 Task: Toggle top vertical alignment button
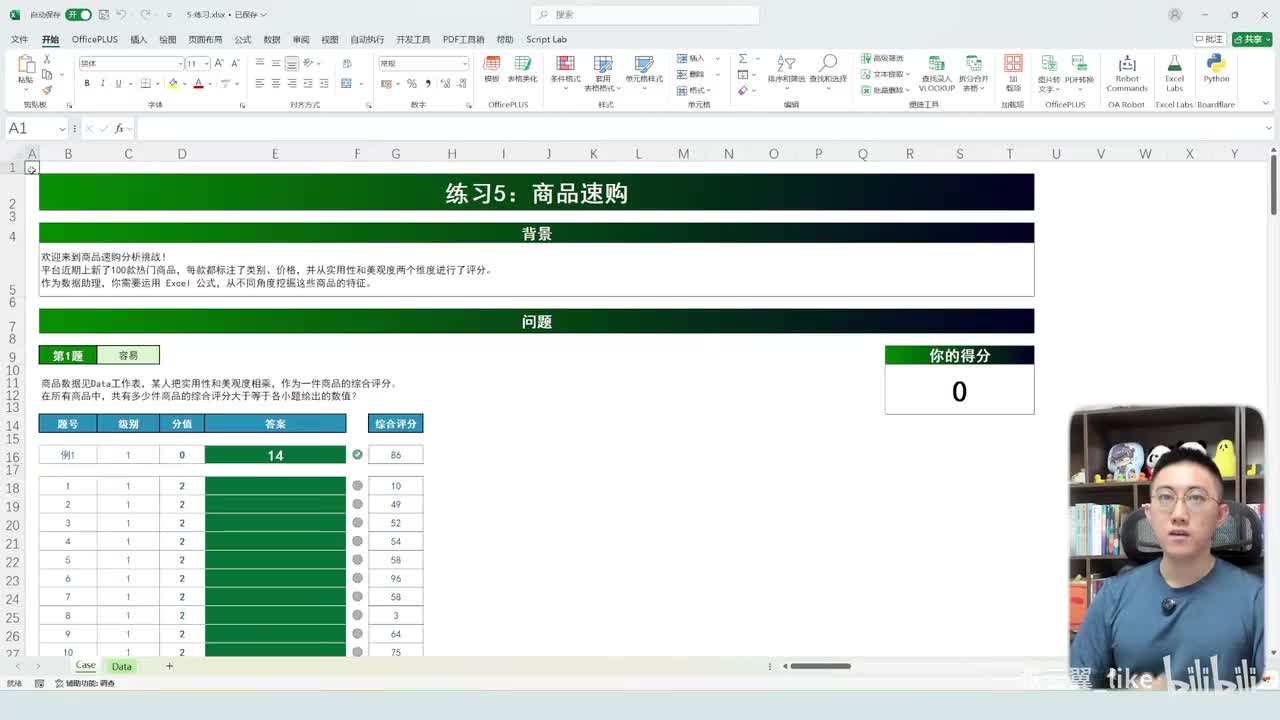pos(260,63)
